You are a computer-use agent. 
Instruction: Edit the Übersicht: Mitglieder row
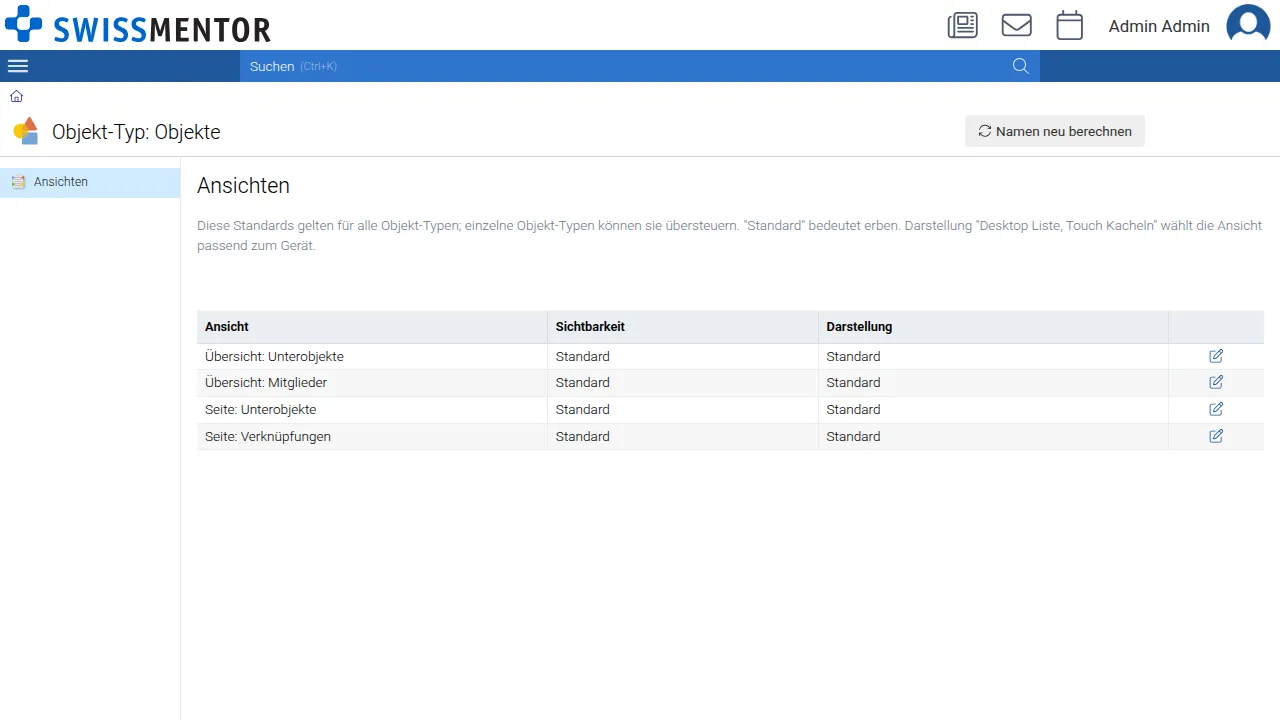pyautogui.click(x=1216, y=382)
